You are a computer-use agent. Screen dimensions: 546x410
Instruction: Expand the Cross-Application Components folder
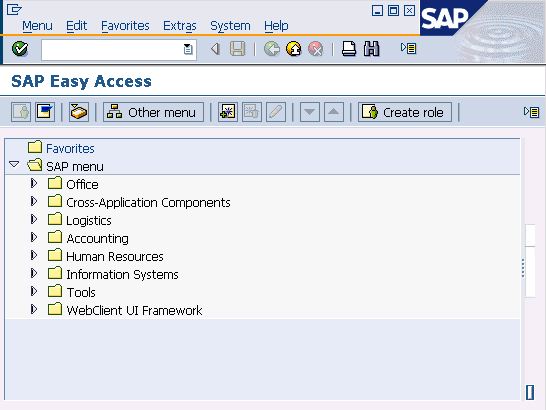click(x=34, y=201)
